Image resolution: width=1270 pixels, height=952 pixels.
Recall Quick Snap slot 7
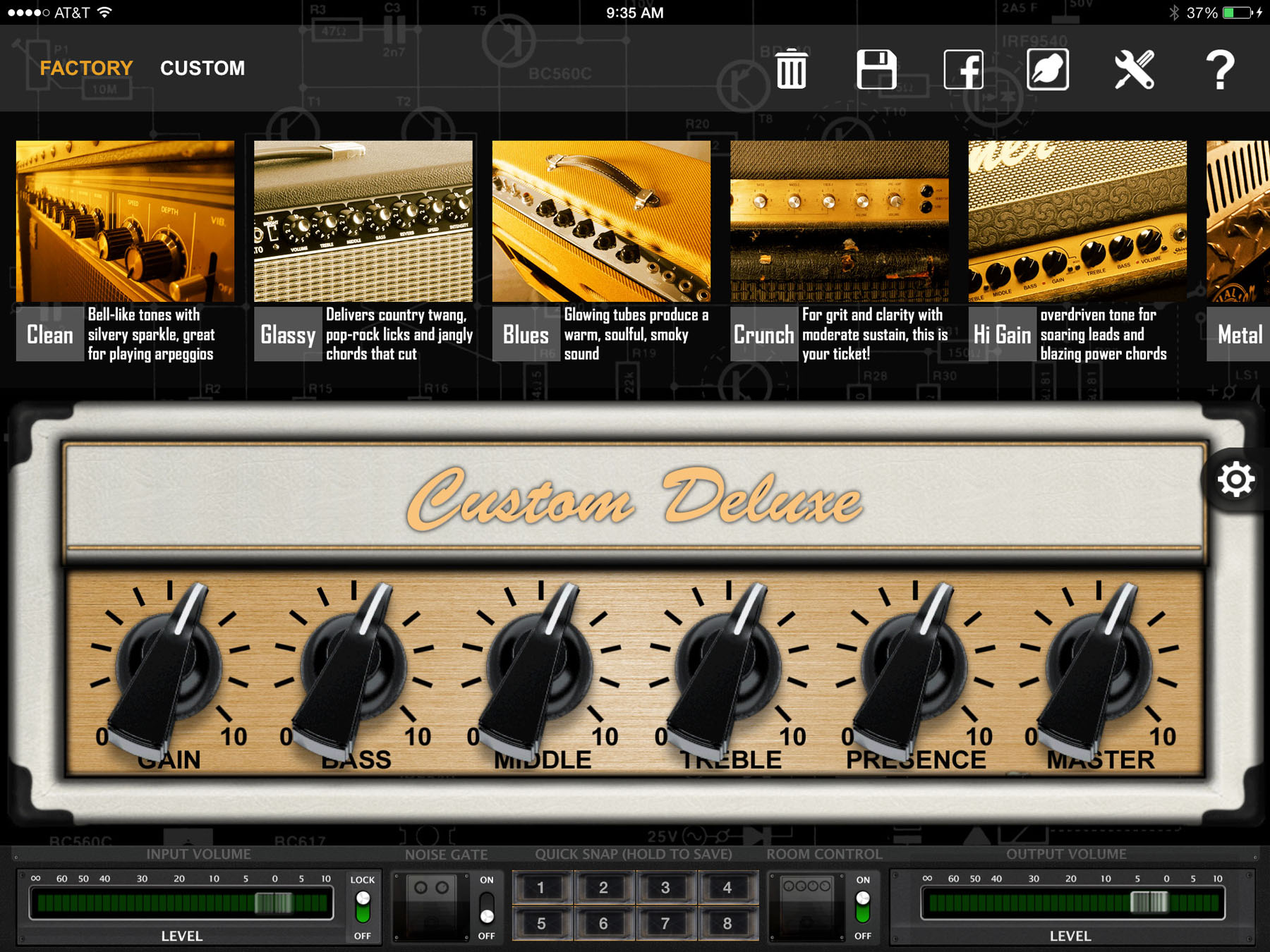pyautogui.click(x=665, y=923)
